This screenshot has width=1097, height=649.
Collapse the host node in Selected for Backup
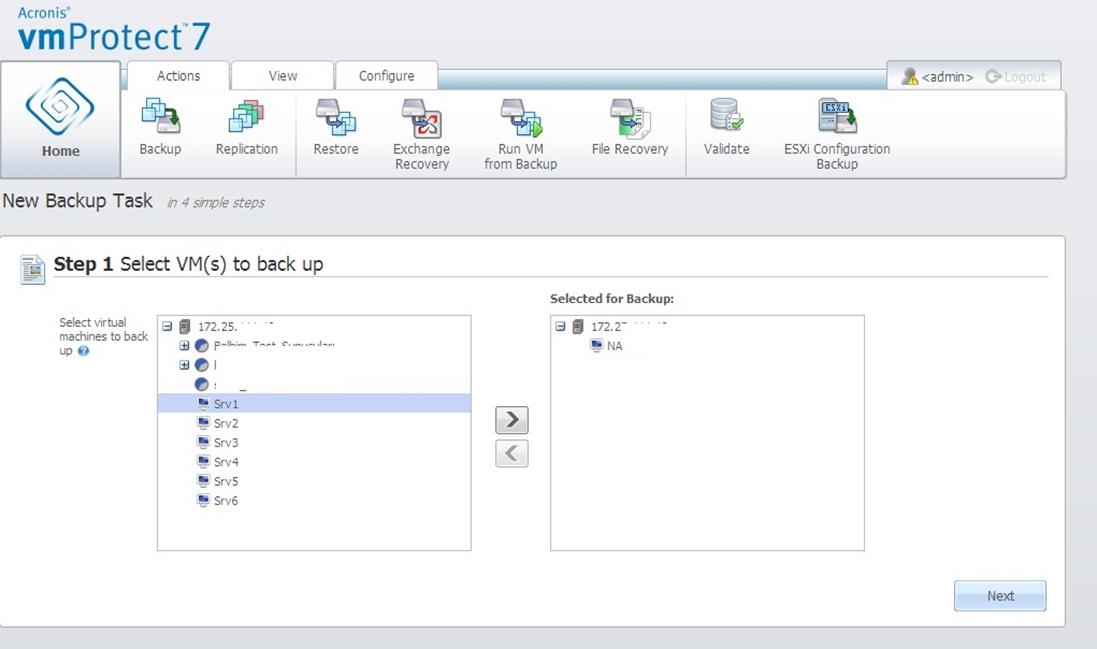[x=560, y=327]
